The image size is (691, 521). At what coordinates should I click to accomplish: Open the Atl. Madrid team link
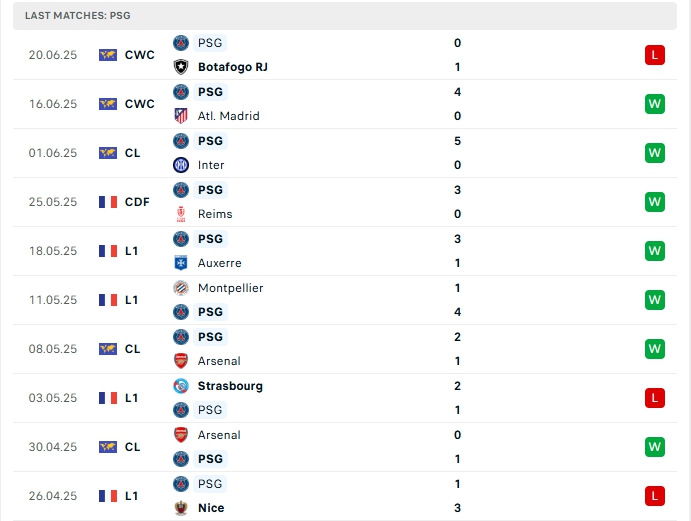click(x=229, y=116)
